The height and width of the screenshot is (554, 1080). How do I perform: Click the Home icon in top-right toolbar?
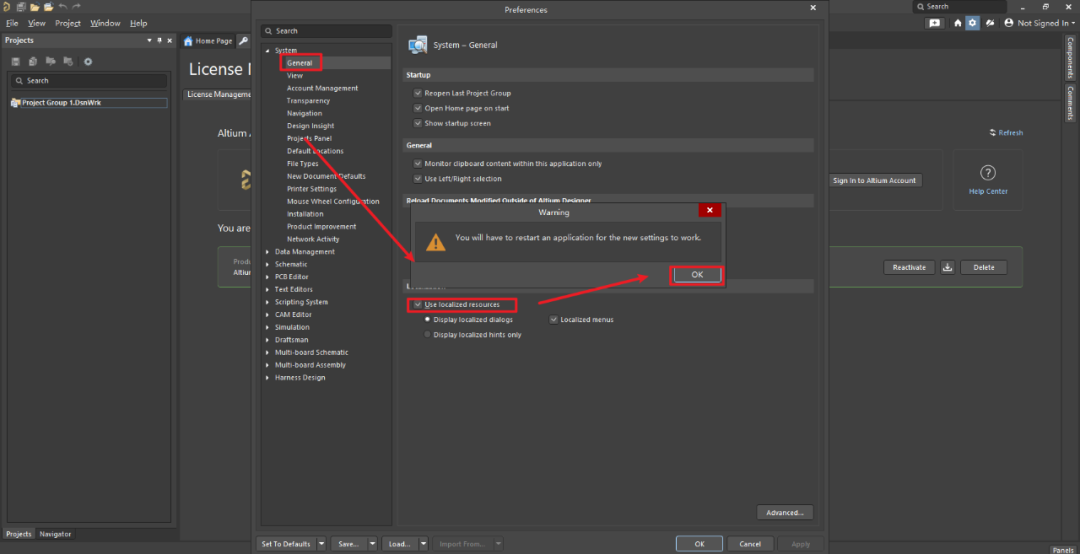[x=957, y=22]
